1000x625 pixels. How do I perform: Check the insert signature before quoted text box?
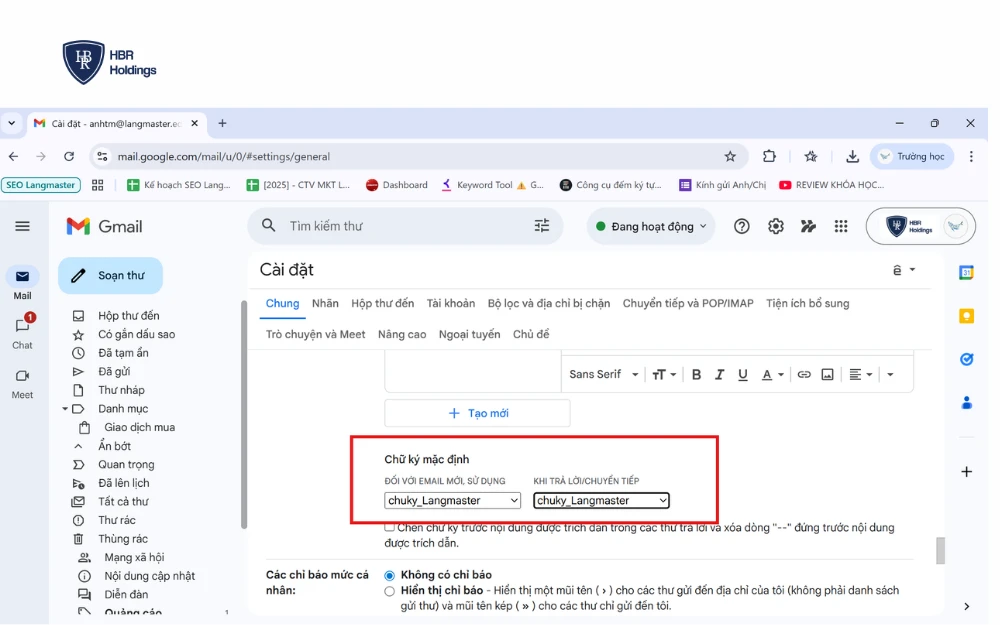point(389,527)
